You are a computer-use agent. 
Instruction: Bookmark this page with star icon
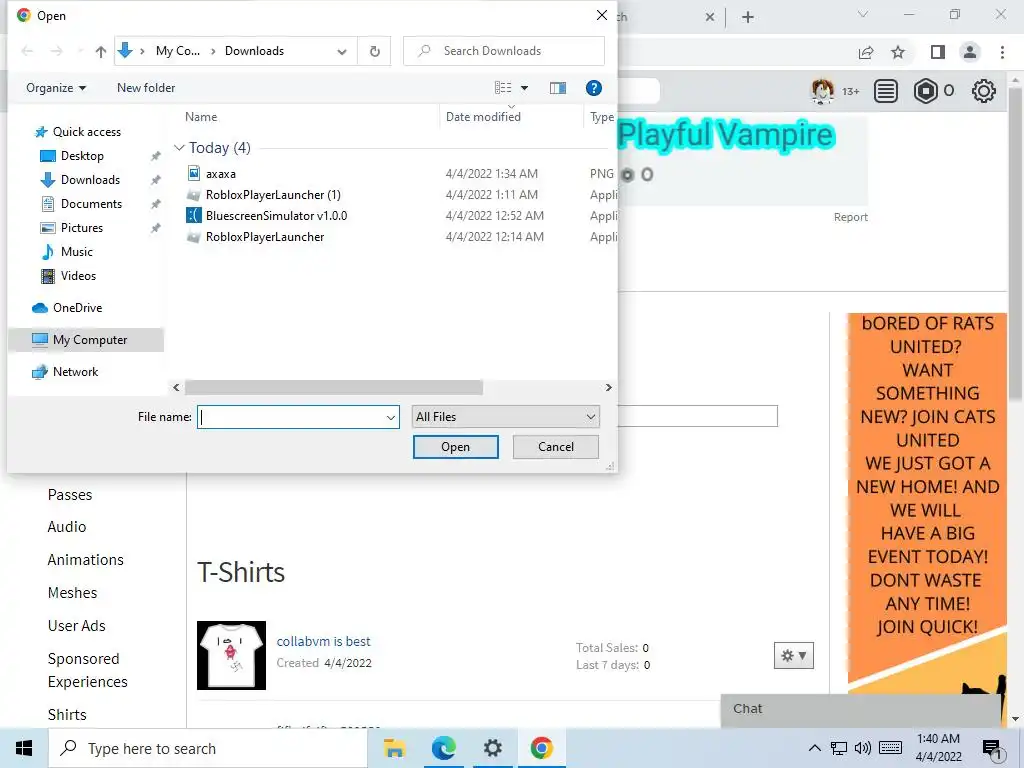point(898,52)
